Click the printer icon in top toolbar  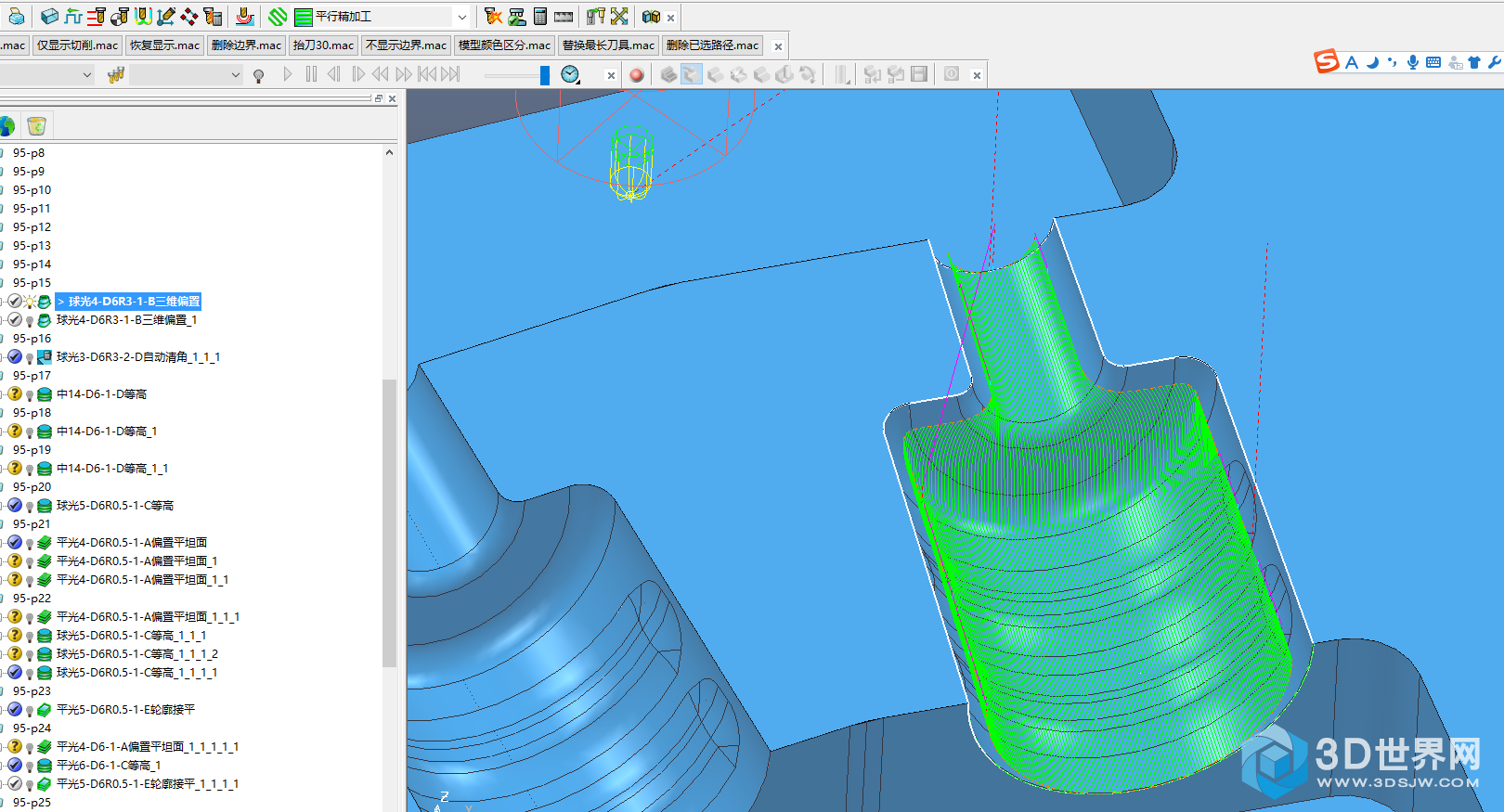16,17
